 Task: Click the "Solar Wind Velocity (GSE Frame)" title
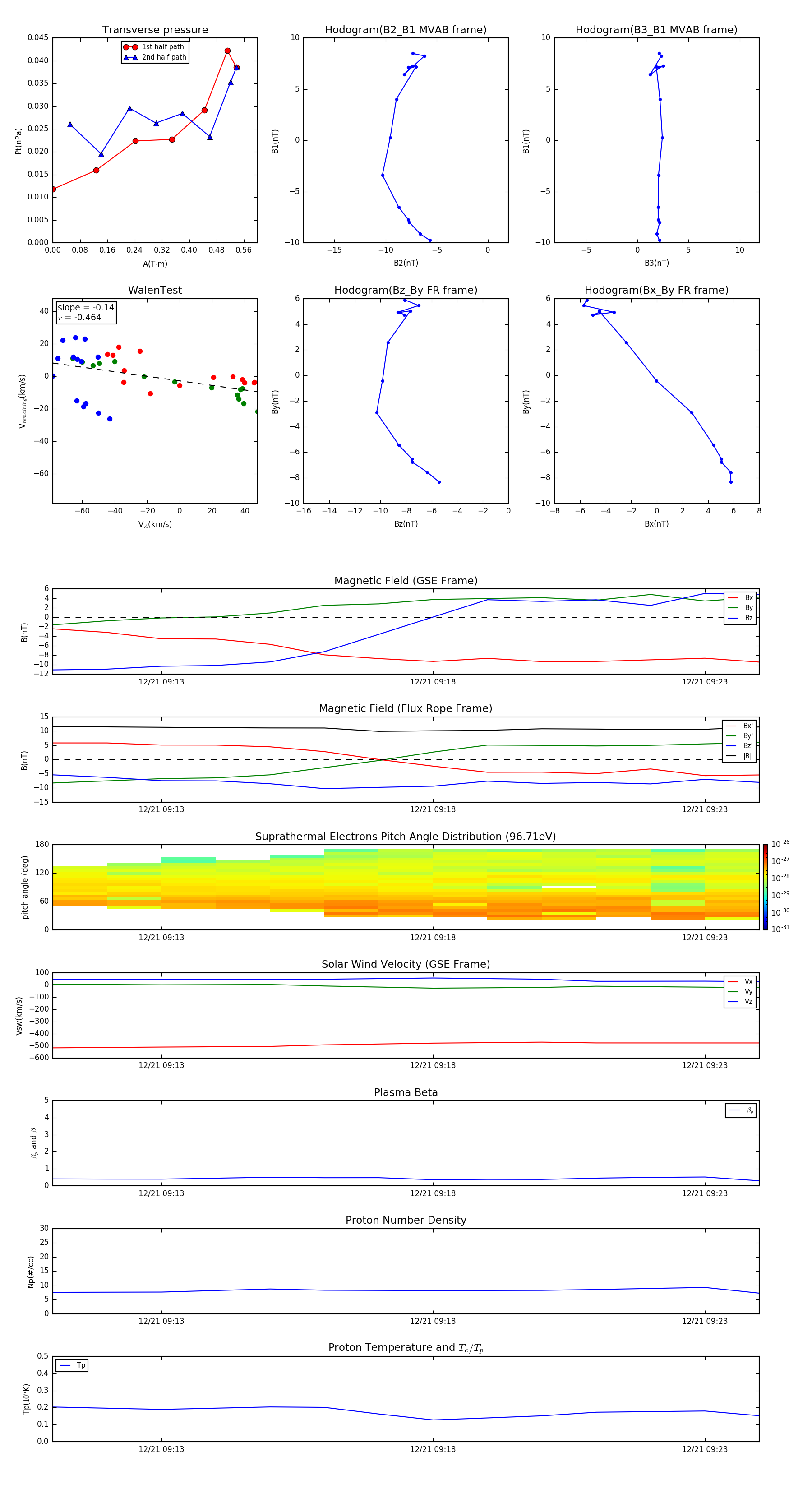pos(406,964)
